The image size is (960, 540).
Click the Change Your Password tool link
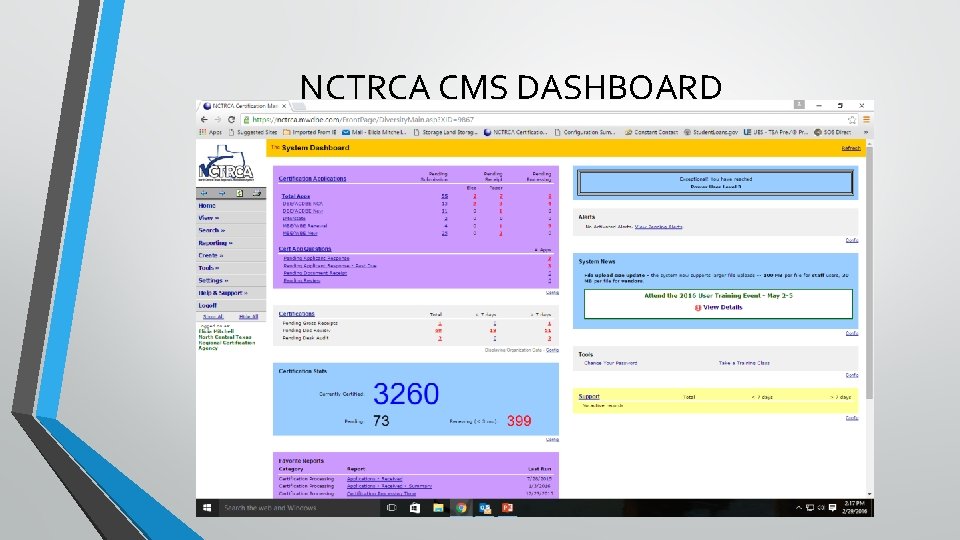coord(610,363)
